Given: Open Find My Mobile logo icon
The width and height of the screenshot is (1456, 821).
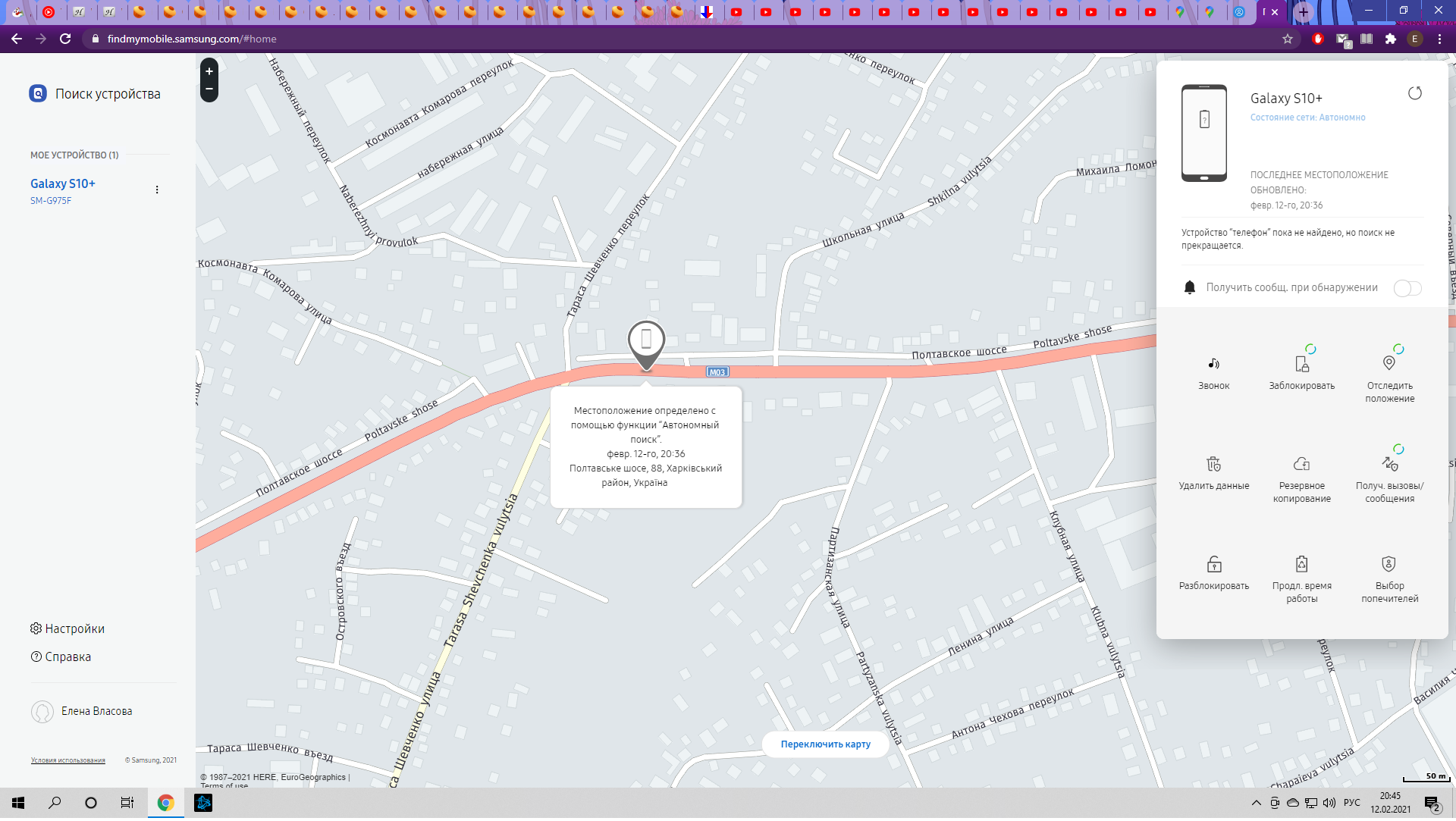Looking at the screenshot, I should coord(38,93).
